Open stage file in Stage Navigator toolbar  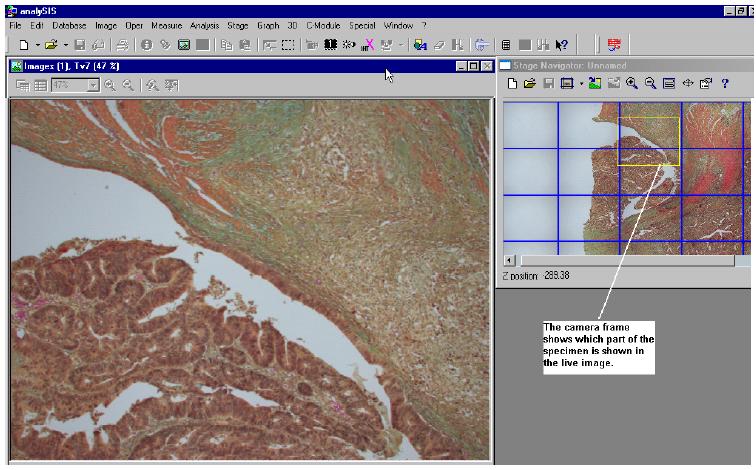(x=530, y=84)
